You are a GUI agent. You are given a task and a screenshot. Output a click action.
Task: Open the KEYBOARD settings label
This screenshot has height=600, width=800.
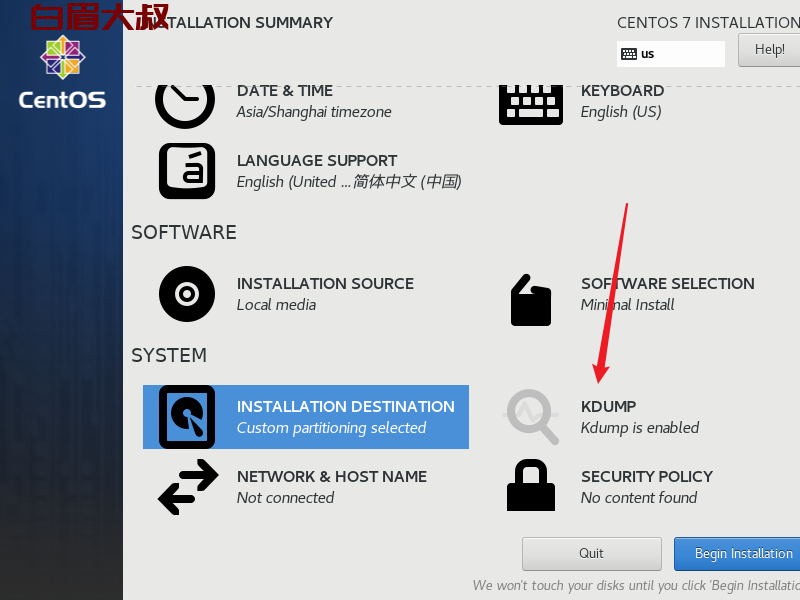(622, 91)
